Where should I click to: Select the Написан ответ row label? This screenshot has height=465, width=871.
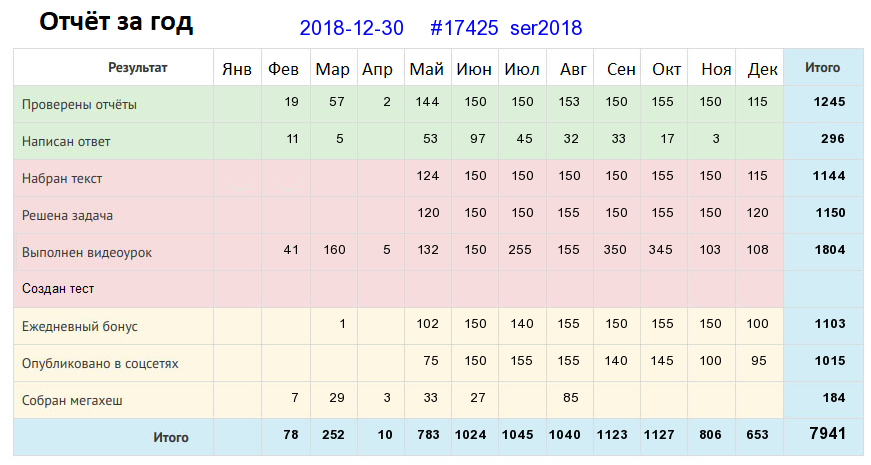click(66, 142)
